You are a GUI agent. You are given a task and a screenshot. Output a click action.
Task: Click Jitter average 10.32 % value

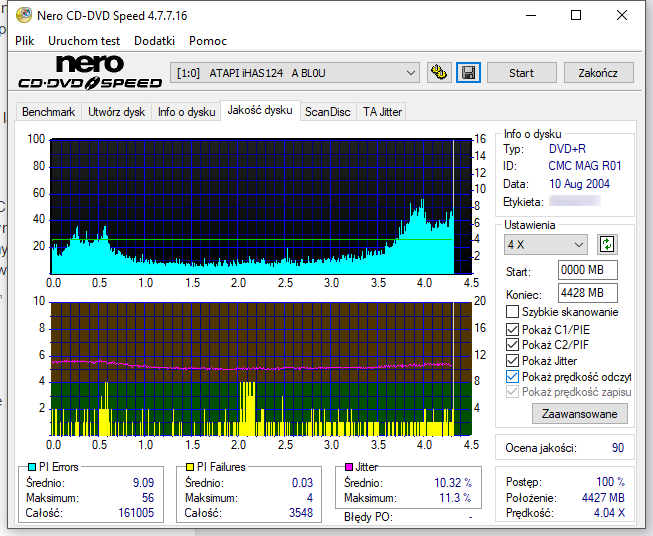click(453, 483)
